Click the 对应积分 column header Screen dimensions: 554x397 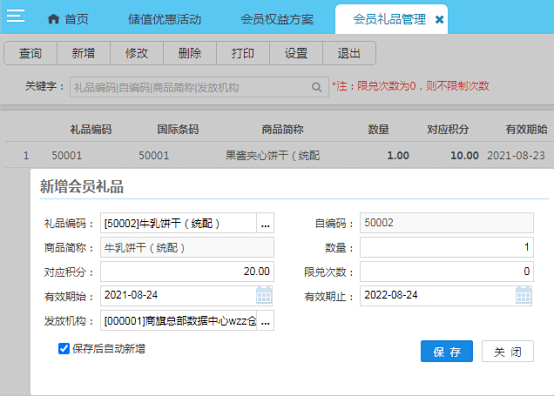pyautogui.click(x=448, y=129)
